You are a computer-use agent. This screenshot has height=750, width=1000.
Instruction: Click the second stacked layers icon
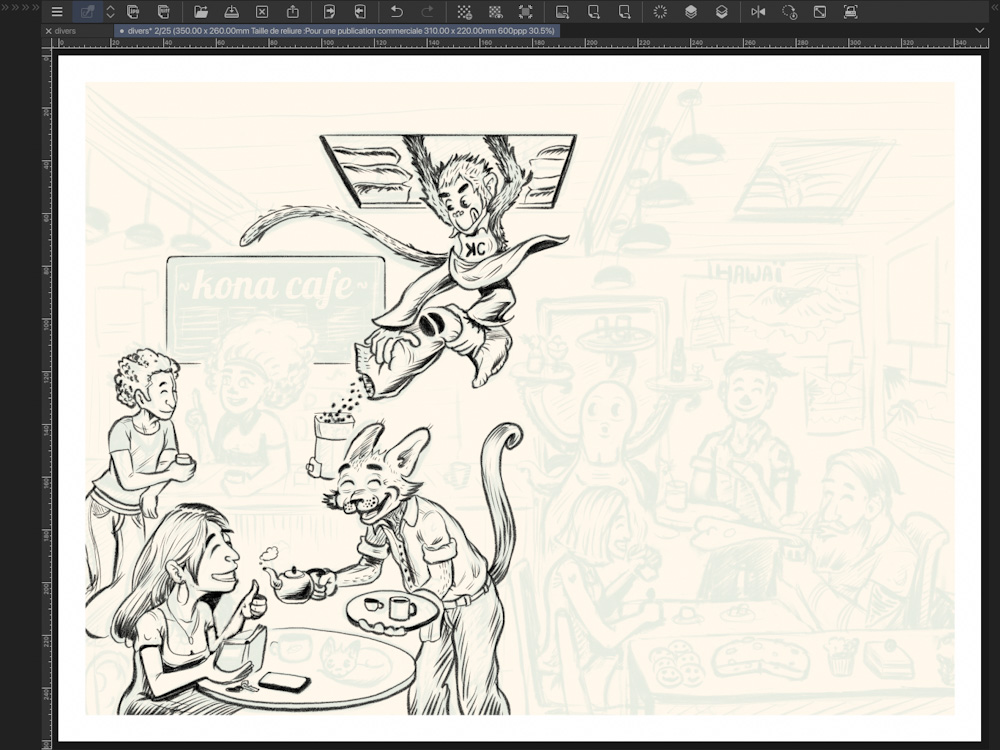point(721,12)
